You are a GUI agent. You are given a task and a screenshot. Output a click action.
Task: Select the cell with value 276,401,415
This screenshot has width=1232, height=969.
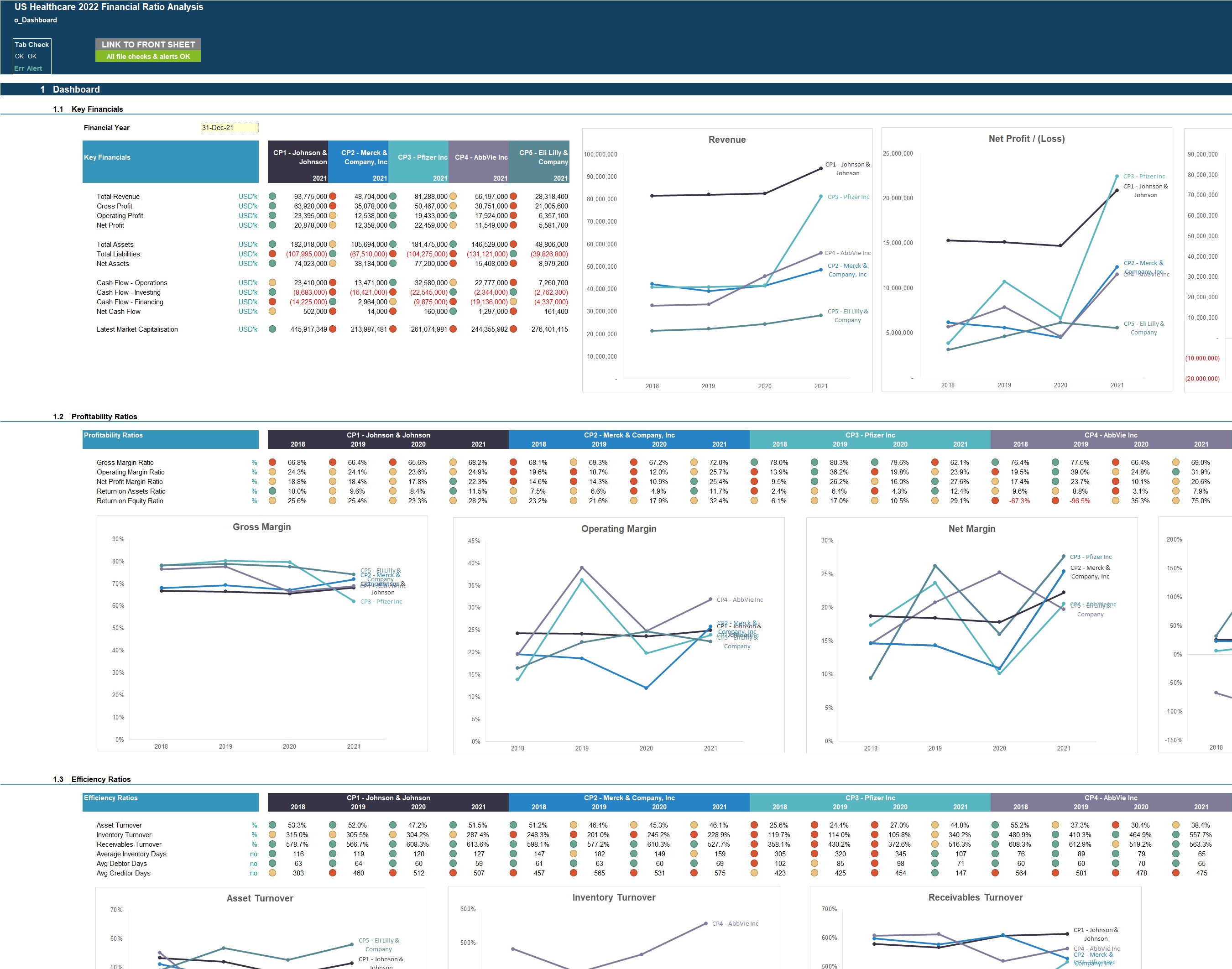coord(549,329)
